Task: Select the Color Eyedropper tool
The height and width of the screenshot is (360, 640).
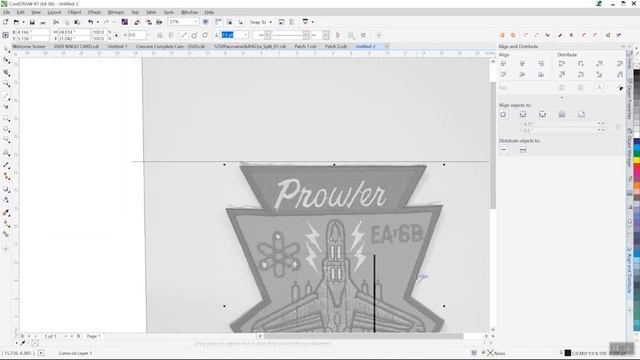Action: pos(6,213)
